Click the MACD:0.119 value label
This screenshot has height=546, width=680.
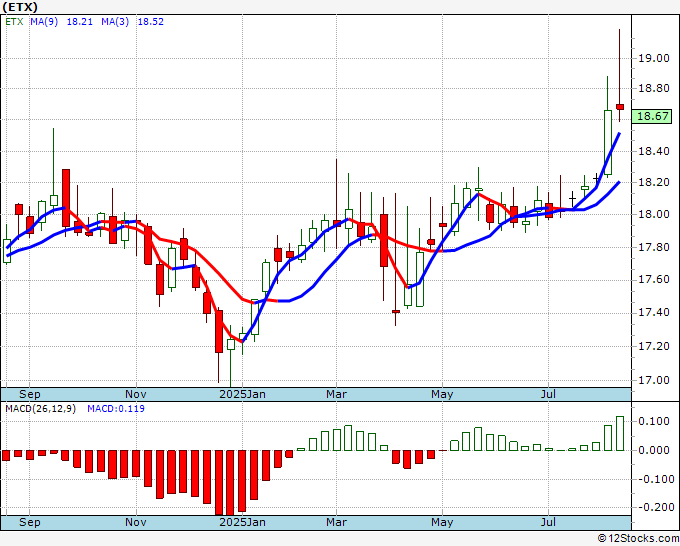coord(116,409)
